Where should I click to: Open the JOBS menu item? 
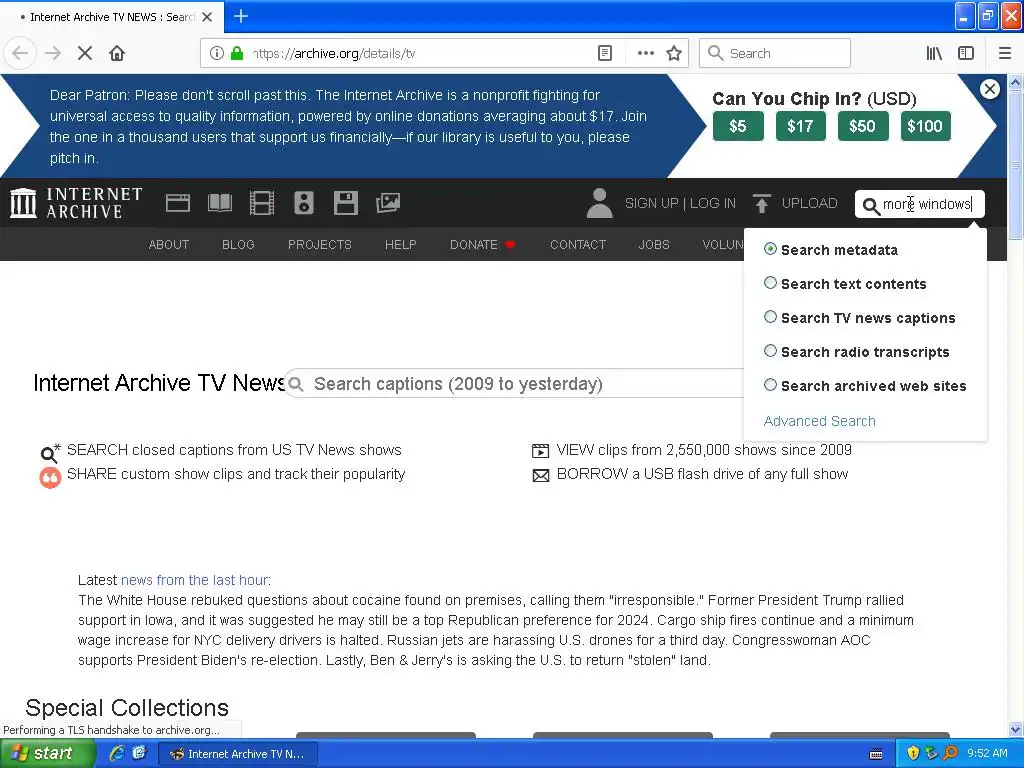pyautogui.click(x=654, y=244)
